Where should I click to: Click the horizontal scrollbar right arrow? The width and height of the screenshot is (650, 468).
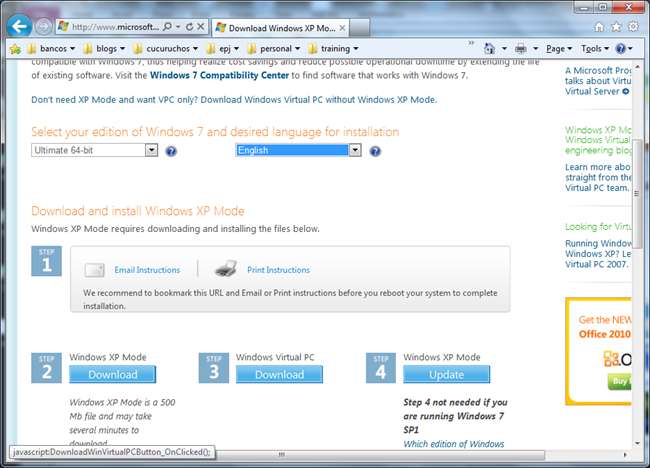point(625,455)
